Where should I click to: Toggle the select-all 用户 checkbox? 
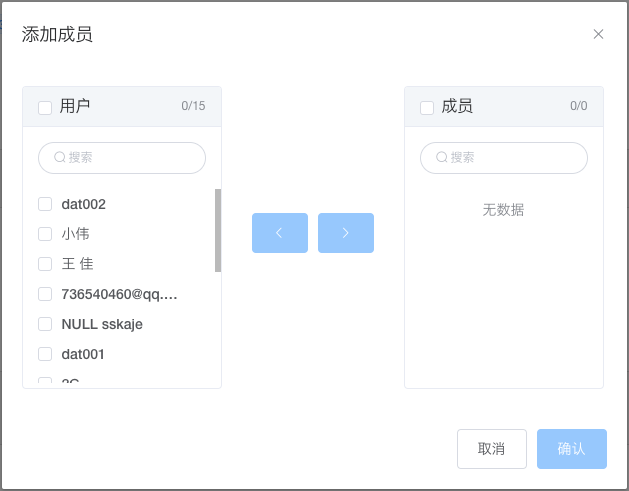click(45, 108)
